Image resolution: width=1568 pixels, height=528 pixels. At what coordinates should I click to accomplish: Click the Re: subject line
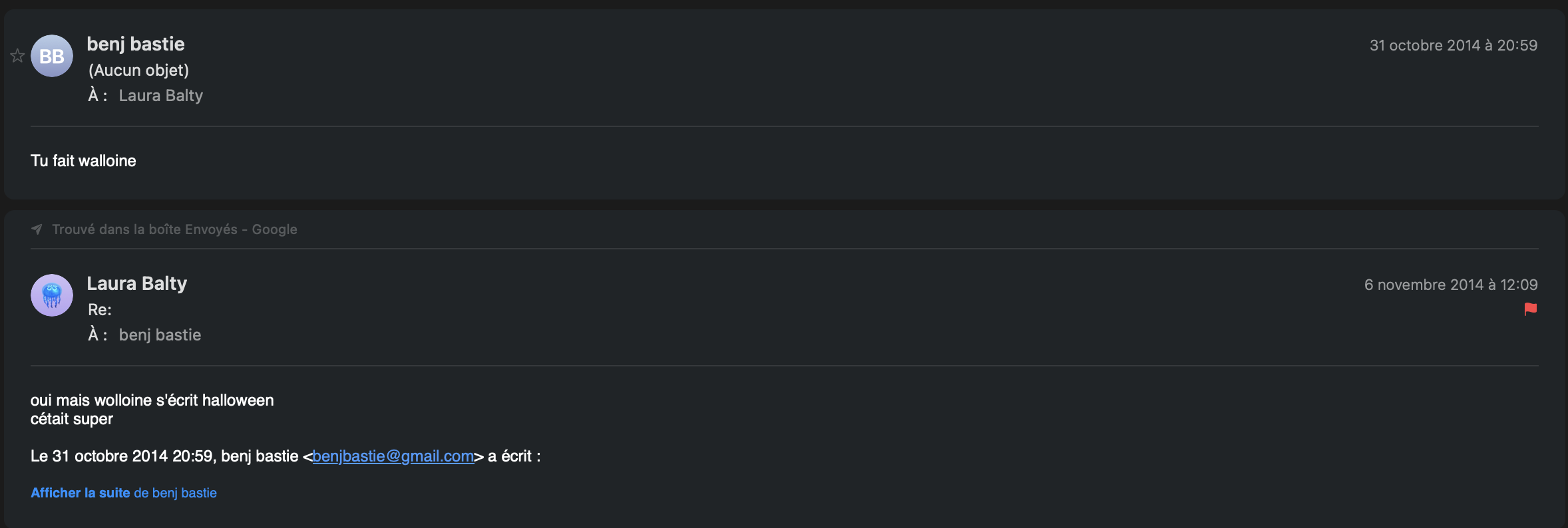[100, 309]
